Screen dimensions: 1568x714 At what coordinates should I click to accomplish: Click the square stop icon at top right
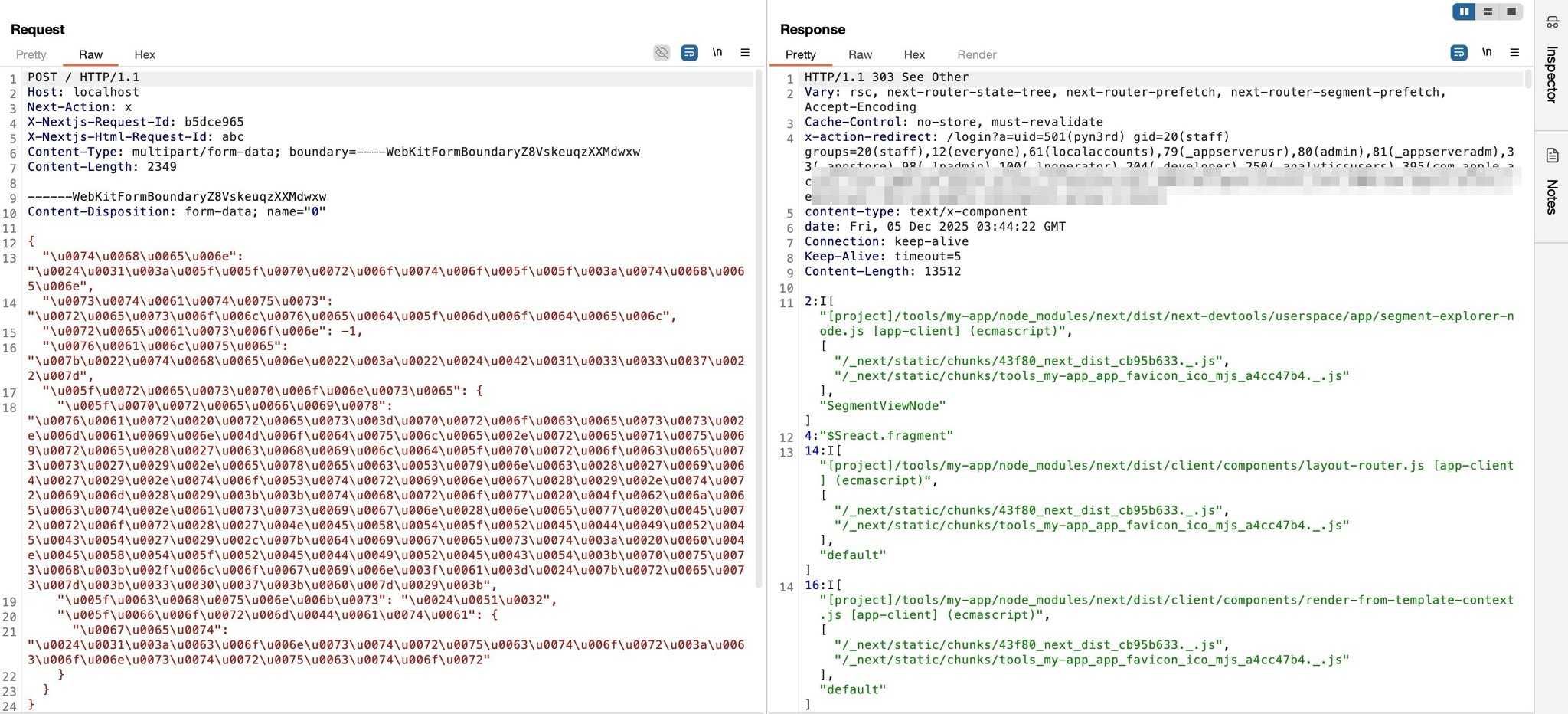coord(1511,11)
